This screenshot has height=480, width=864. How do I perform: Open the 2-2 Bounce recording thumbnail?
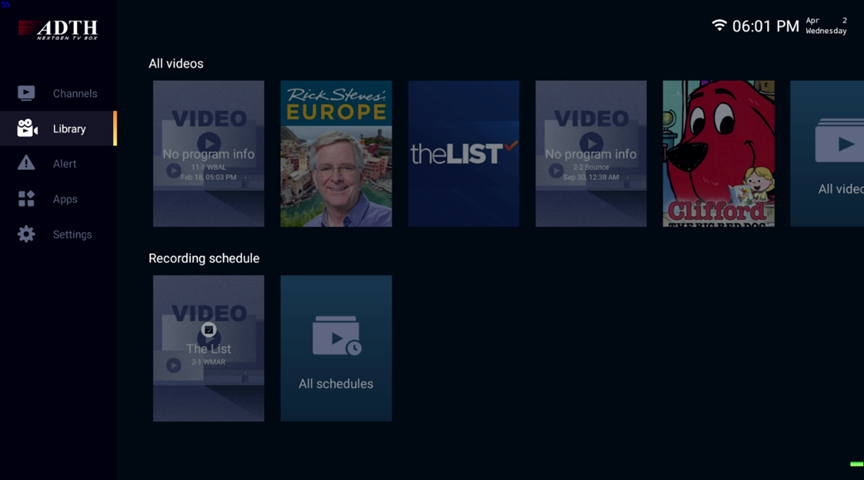click(591, 154)
